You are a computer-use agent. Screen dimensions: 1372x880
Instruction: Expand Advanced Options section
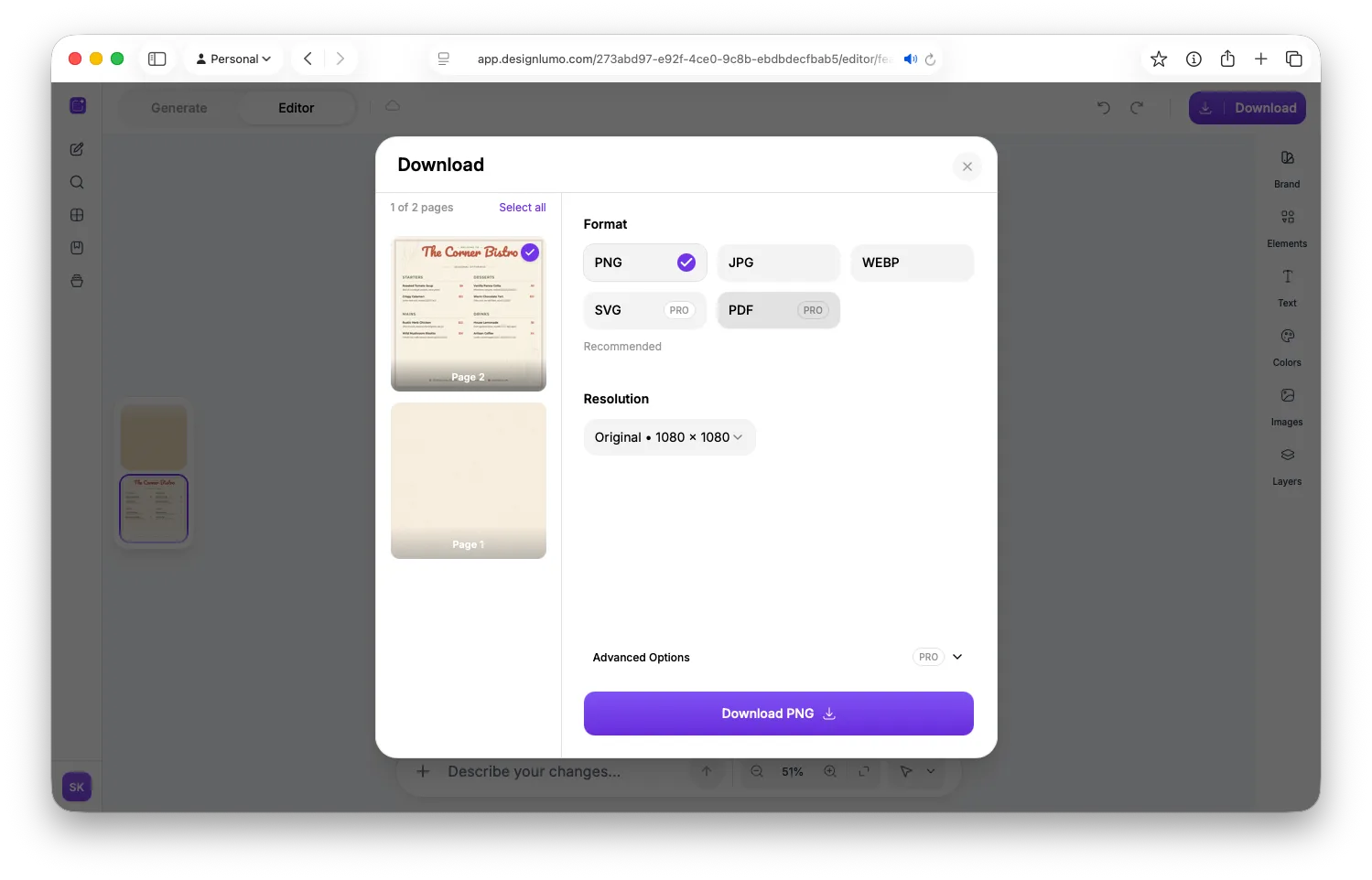tap(778, 657)
